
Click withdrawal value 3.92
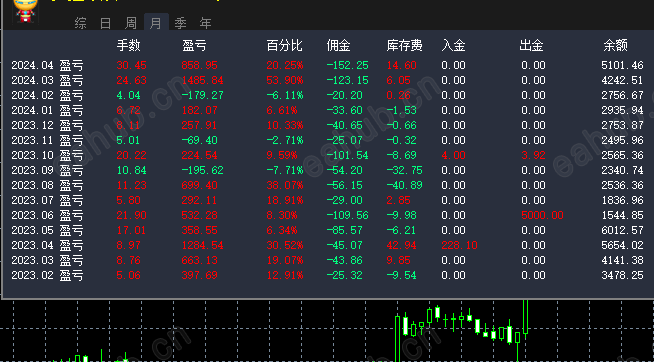coord(533,156)
